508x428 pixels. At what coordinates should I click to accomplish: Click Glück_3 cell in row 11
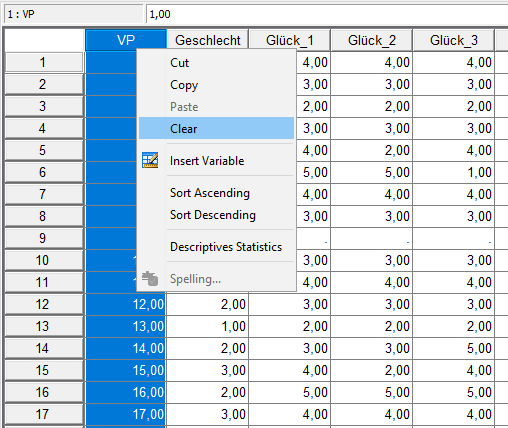454,282
